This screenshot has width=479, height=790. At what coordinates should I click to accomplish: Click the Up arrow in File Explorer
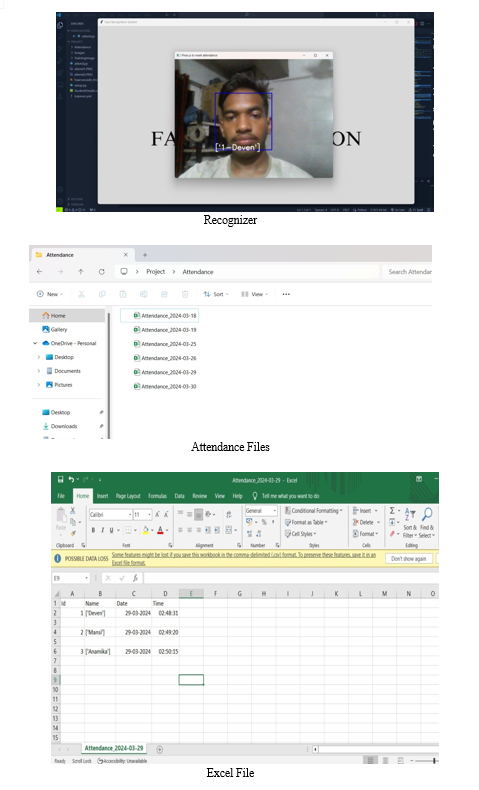81,272
